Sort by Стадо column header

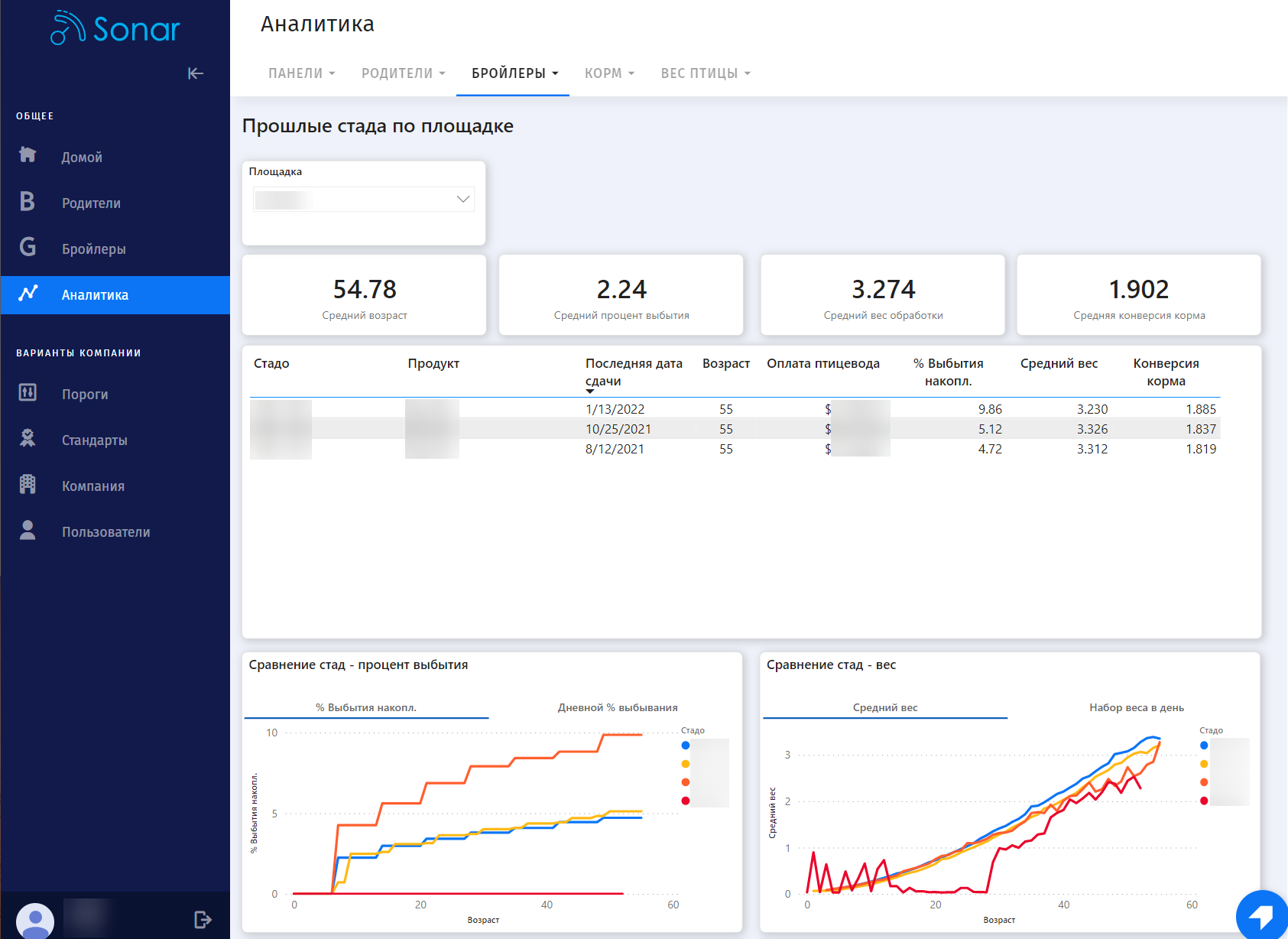271,364
